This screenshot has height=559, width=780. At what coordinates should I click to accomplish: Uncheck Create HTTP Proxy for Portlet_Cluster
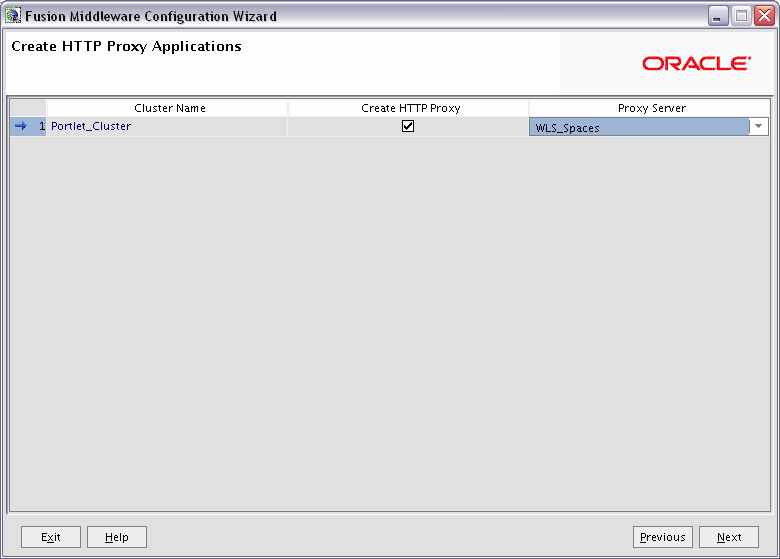(x=408, y=126)
